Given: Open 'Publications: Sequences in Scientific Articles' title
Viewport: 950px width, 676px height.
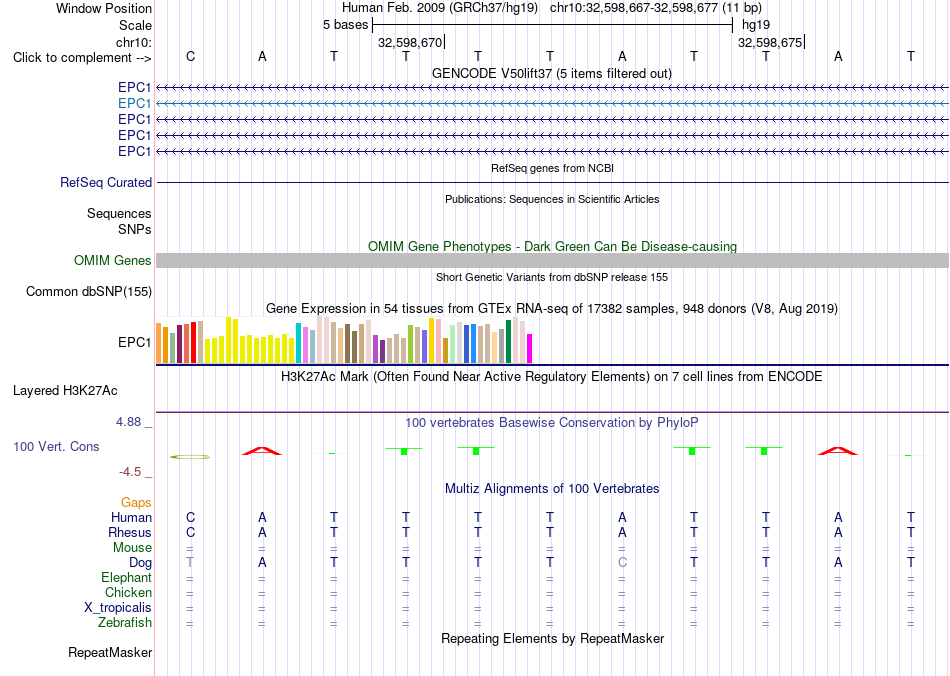Looking at the screenshot, I should pos(552,199).
